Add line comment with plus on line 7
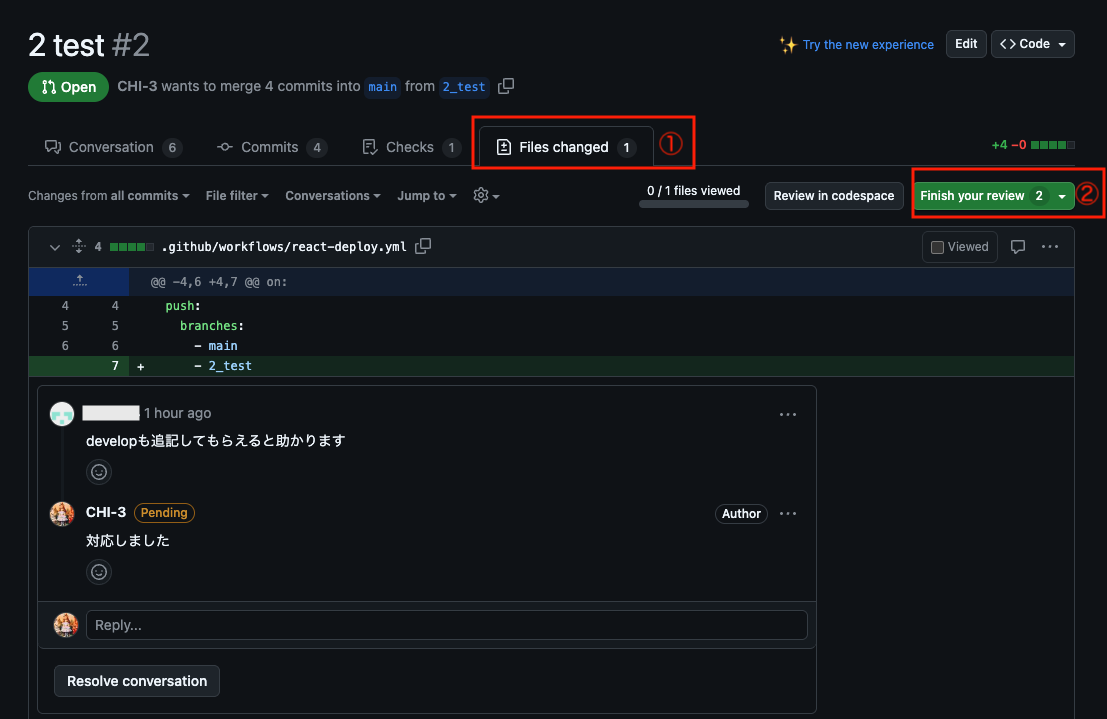 click(x=140, y=367)
